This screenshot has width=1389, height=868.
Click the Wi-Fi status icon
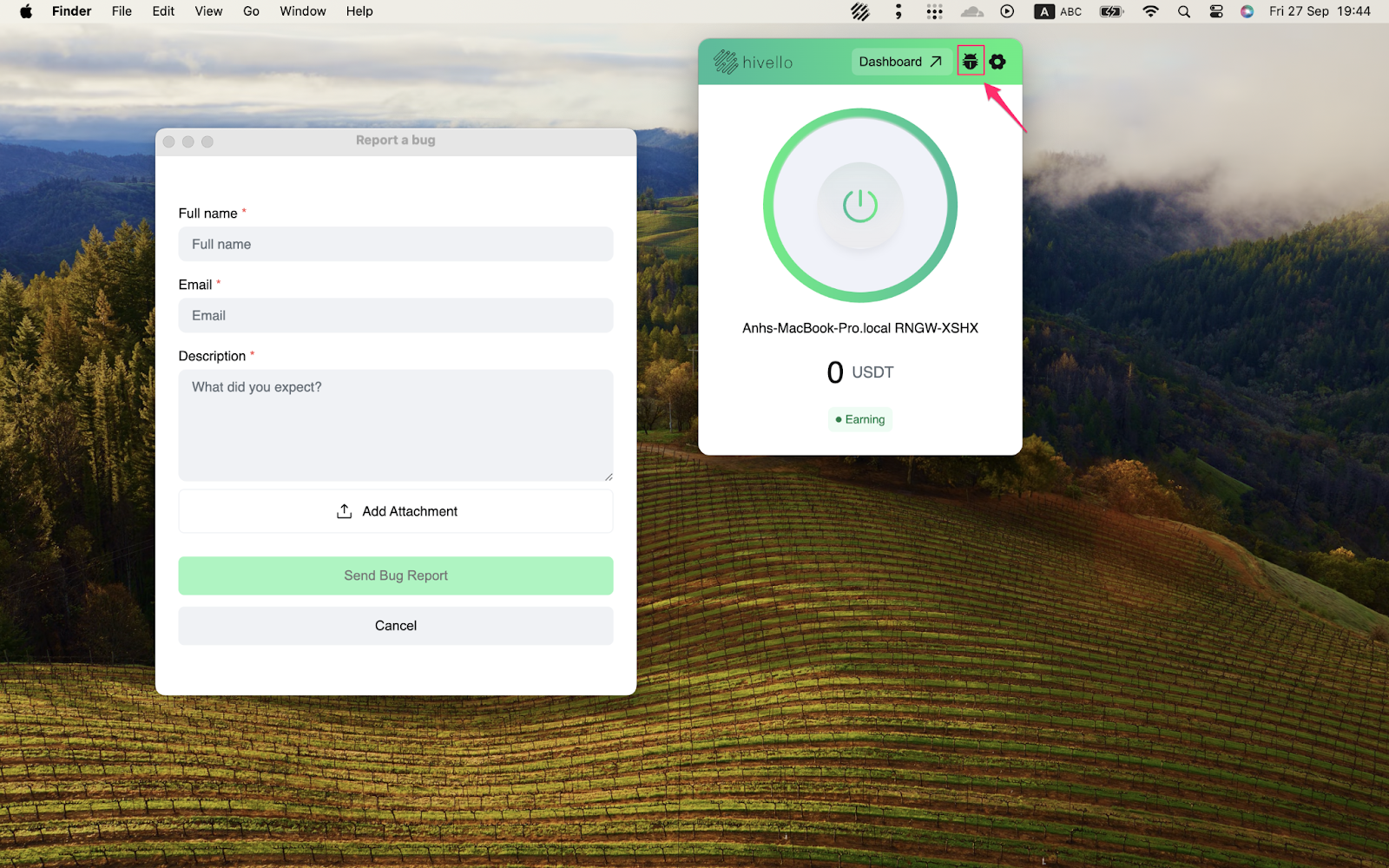pos(1150,11)
